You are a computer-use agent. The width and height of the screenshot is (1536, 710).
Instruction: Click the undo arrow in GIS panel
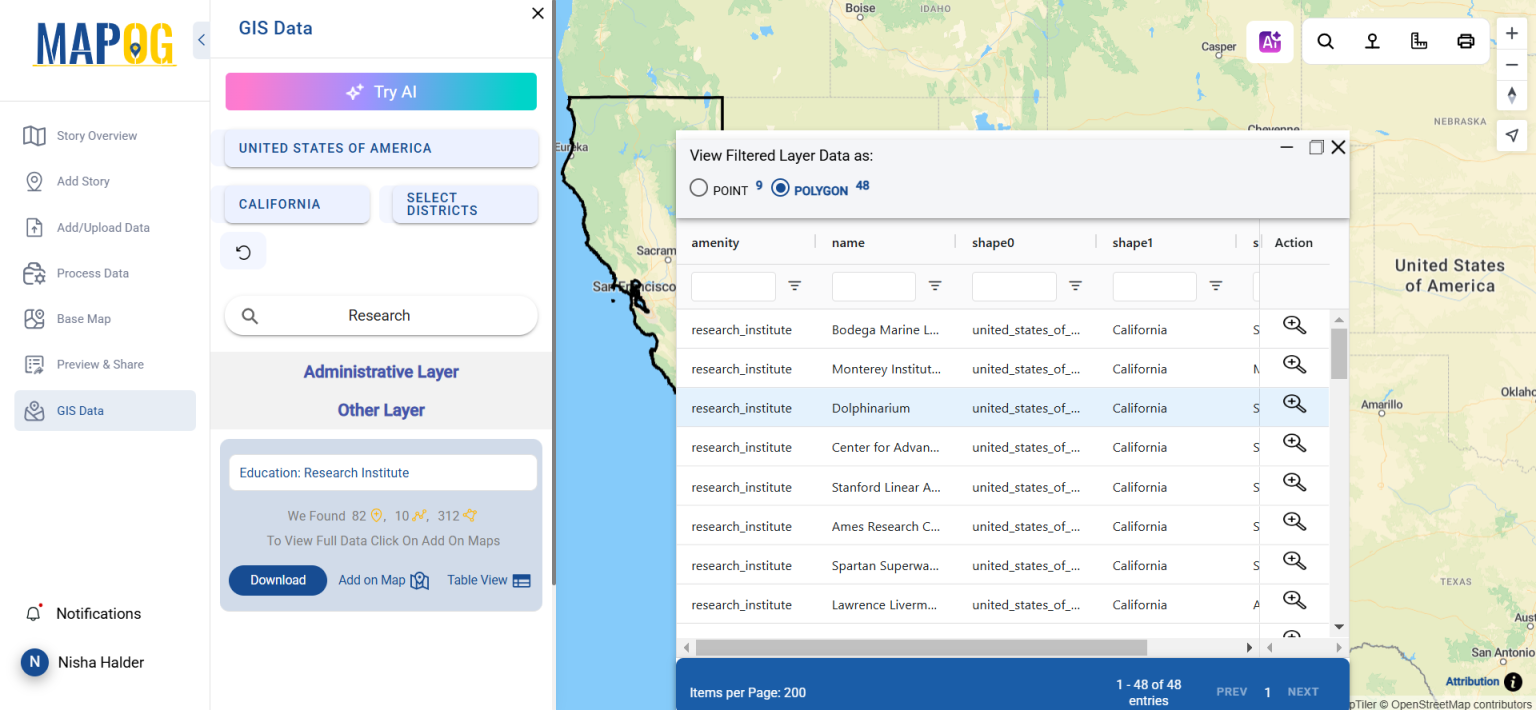click(x=243, y=250)
